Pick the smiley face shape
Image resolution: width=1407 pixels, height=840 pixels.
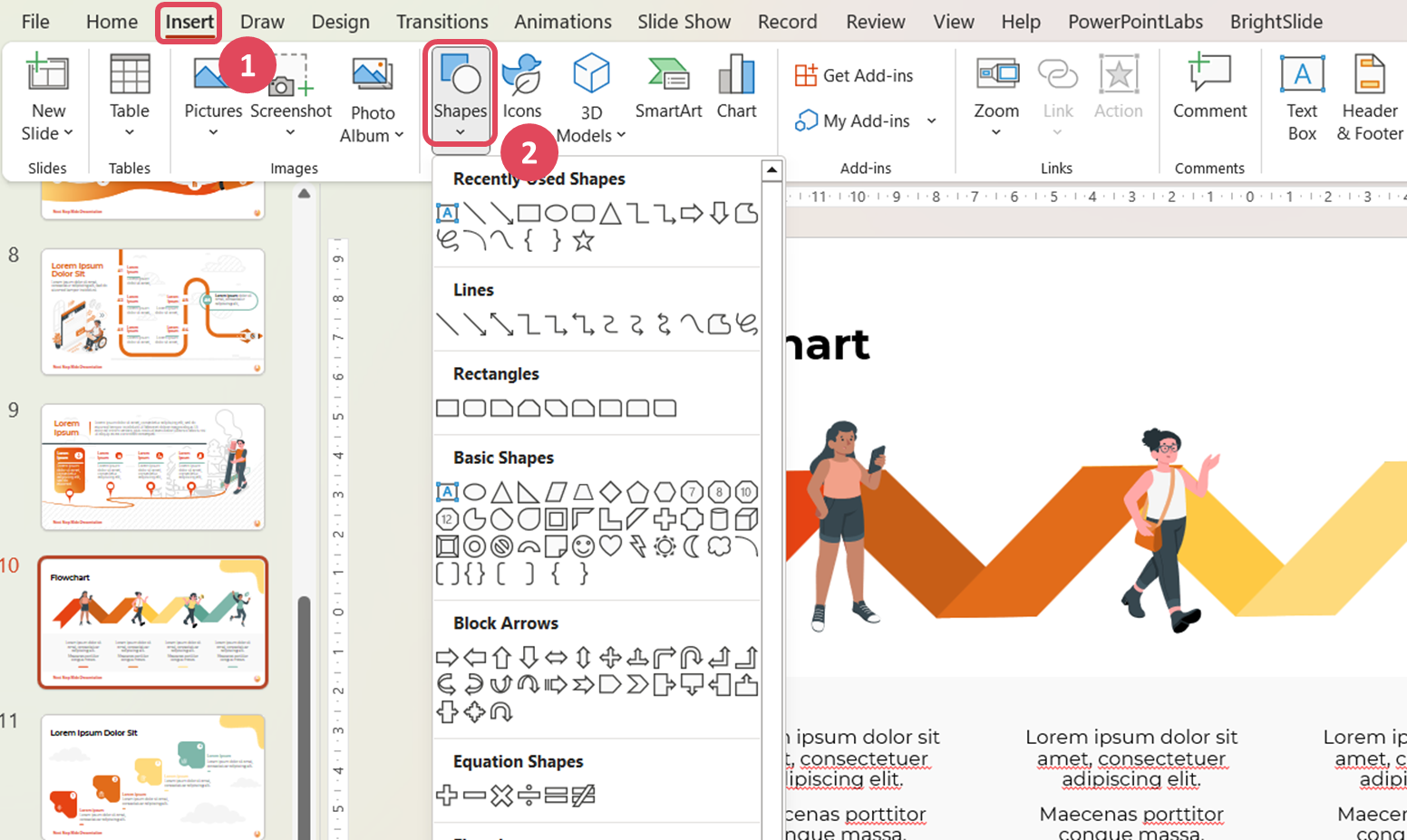pos(583,546)
